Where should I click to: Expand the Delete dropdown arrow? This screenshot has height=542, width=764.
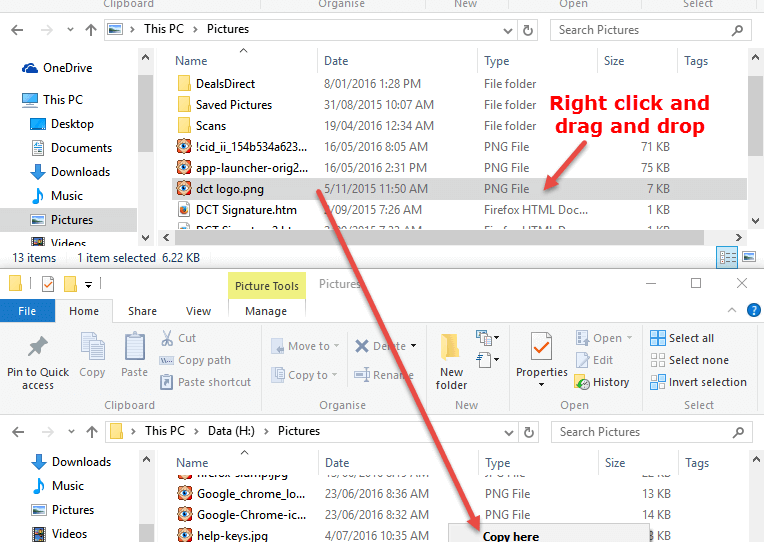tap(414, 346)
